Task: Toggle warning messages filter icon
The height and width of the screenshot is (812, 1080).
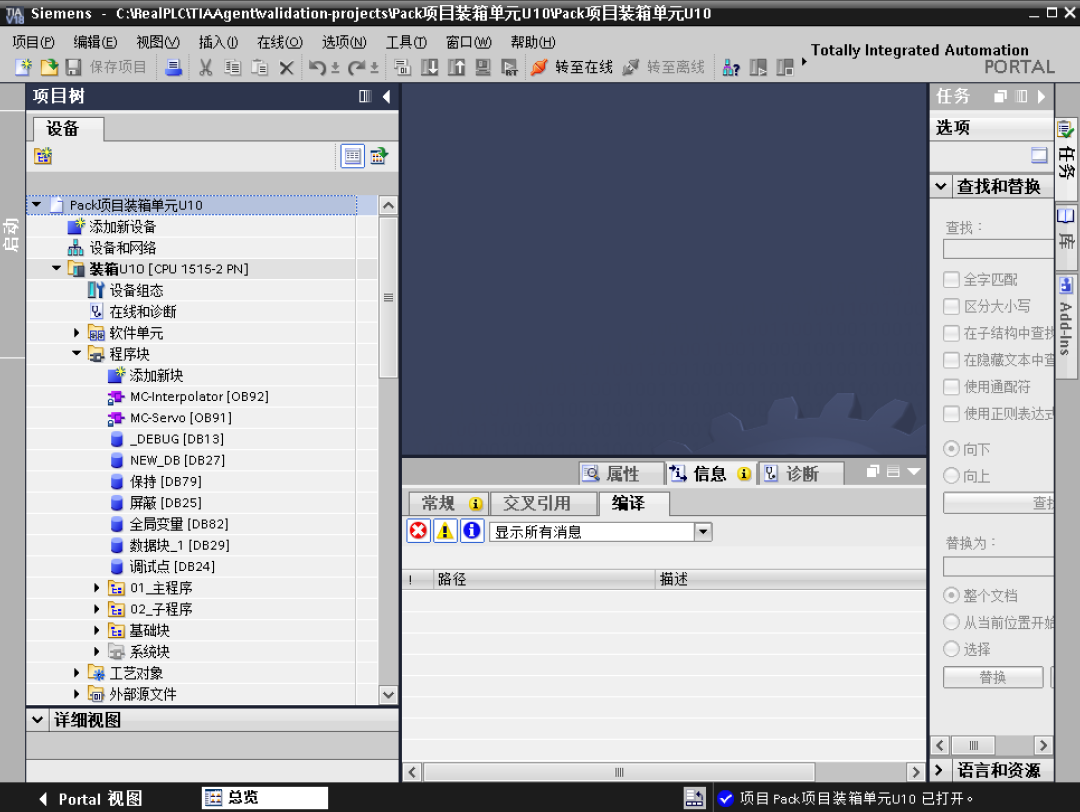Action: point(445,531)
